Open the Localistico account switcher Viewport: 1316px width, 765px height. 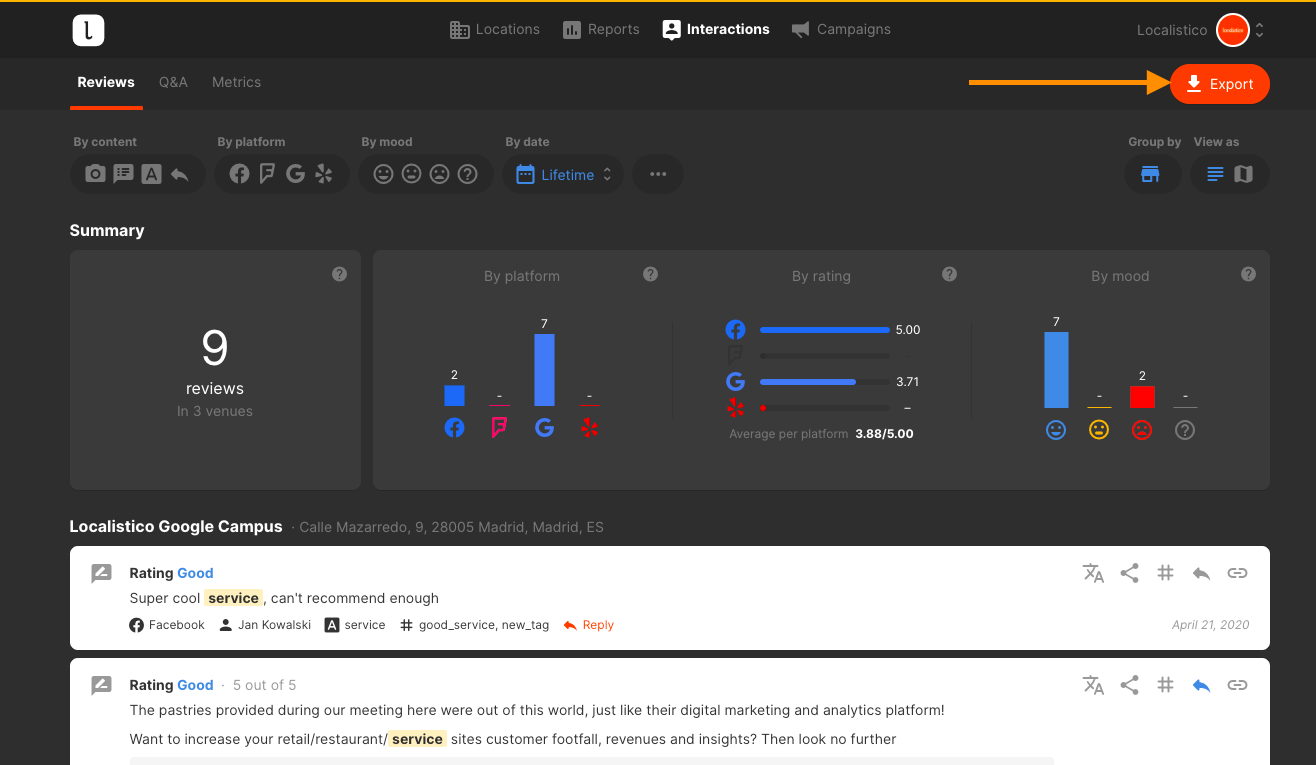[1201, 30]
